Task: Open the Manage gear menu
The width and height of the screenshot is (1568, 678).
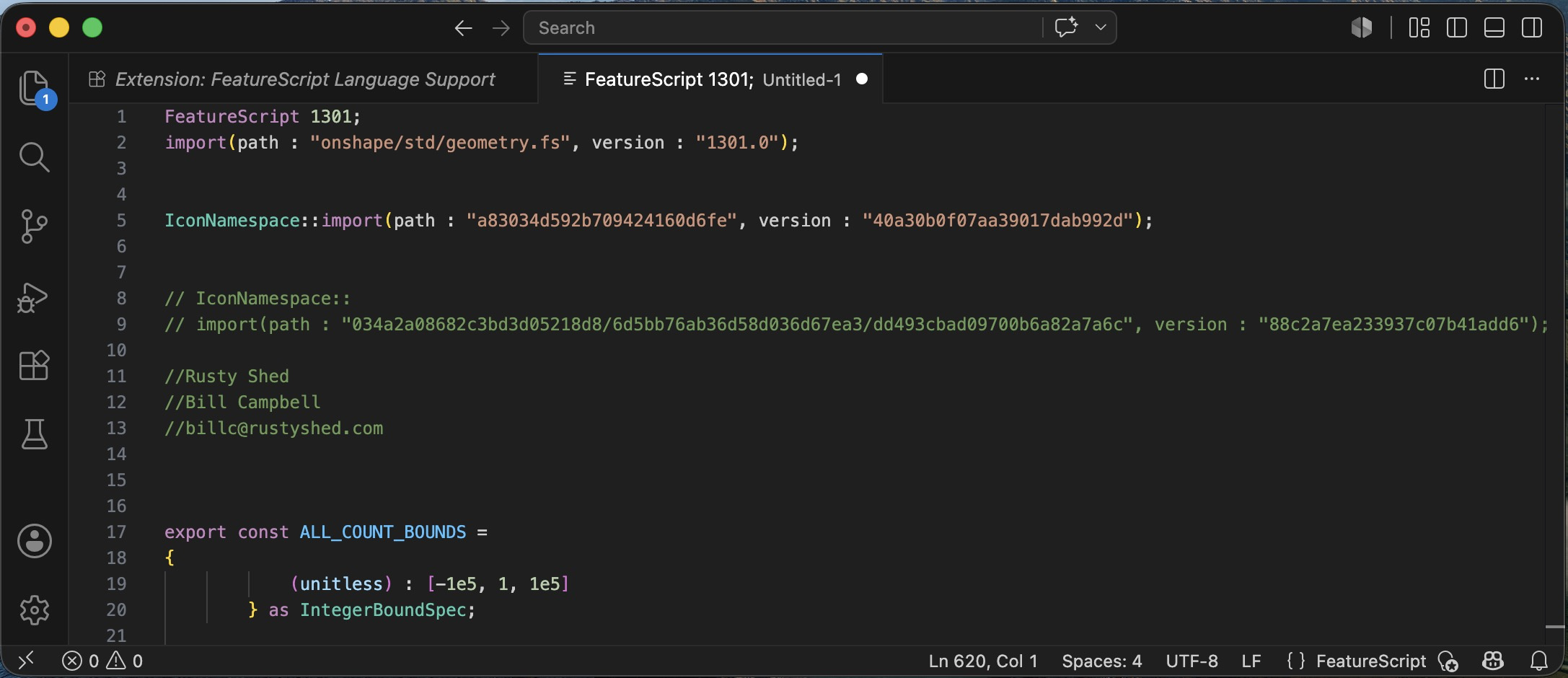Action: tap(34, 610)
